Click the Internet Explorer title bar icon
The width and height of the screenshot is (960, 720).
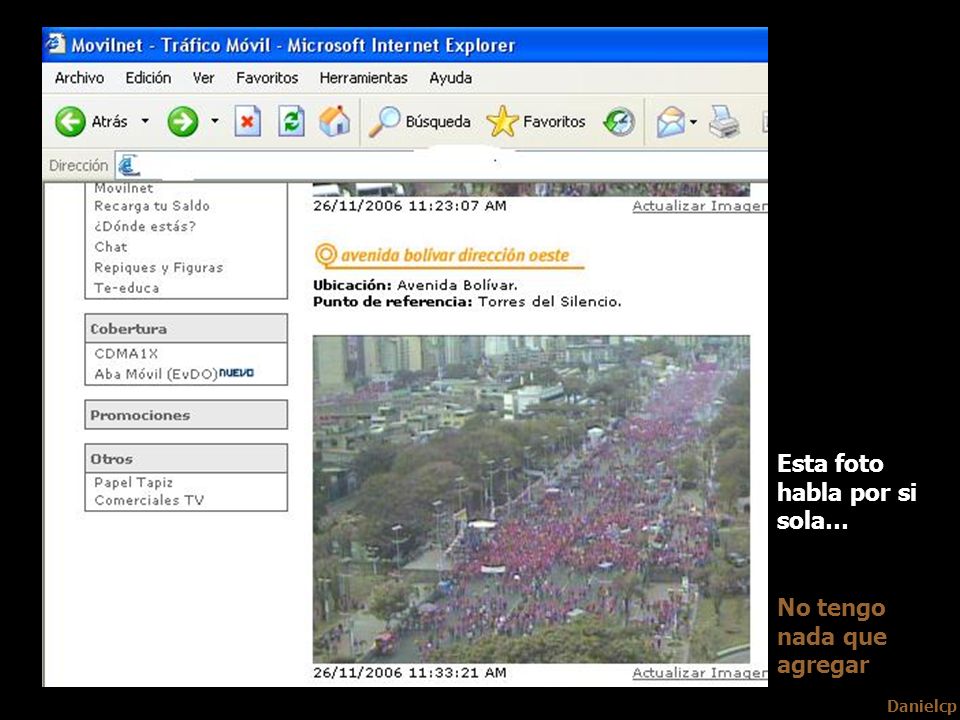pyautogui.click(x=56, y=44)
